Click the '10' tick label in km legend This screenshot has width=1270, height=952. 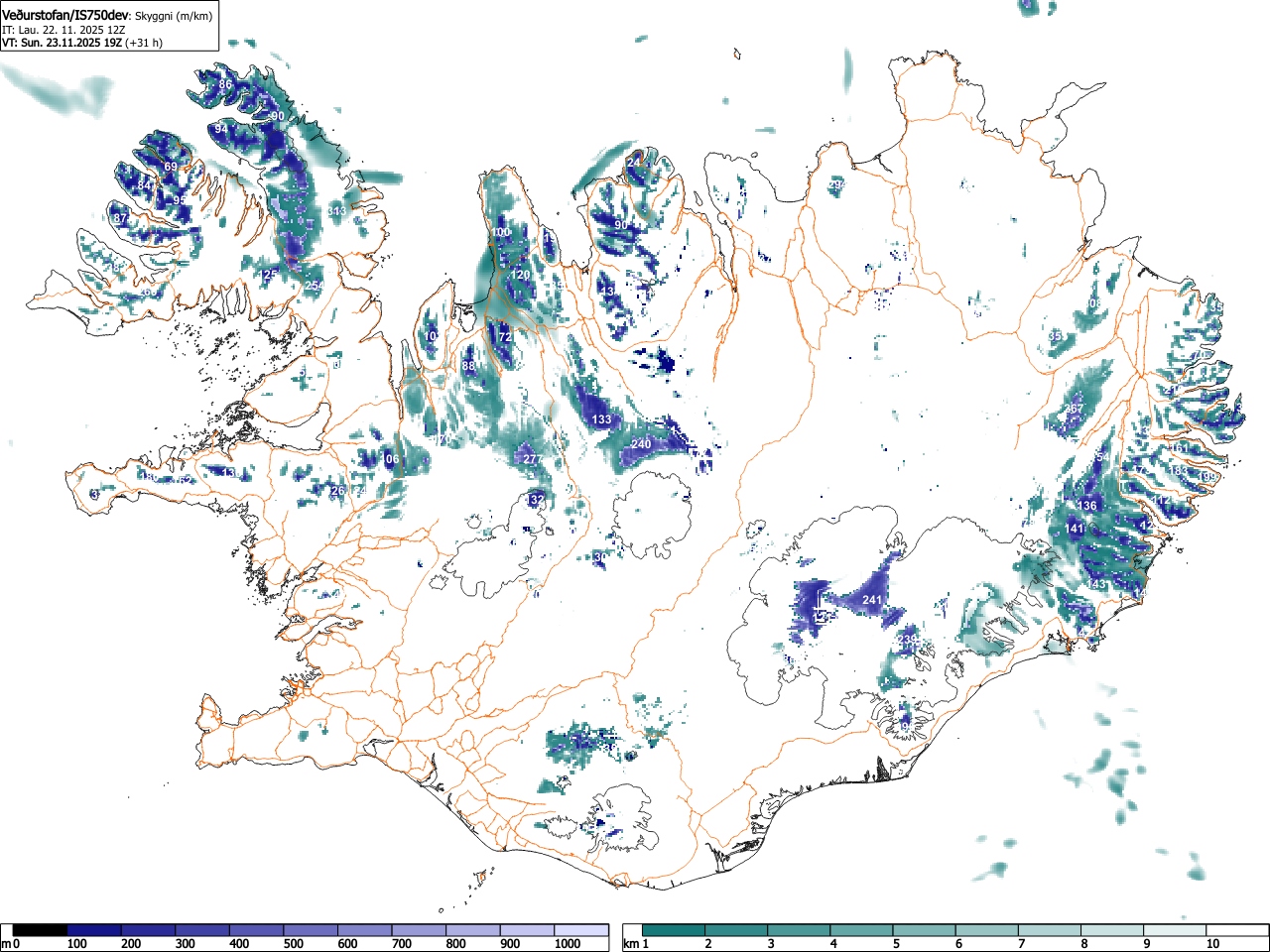coord(1212,944)
